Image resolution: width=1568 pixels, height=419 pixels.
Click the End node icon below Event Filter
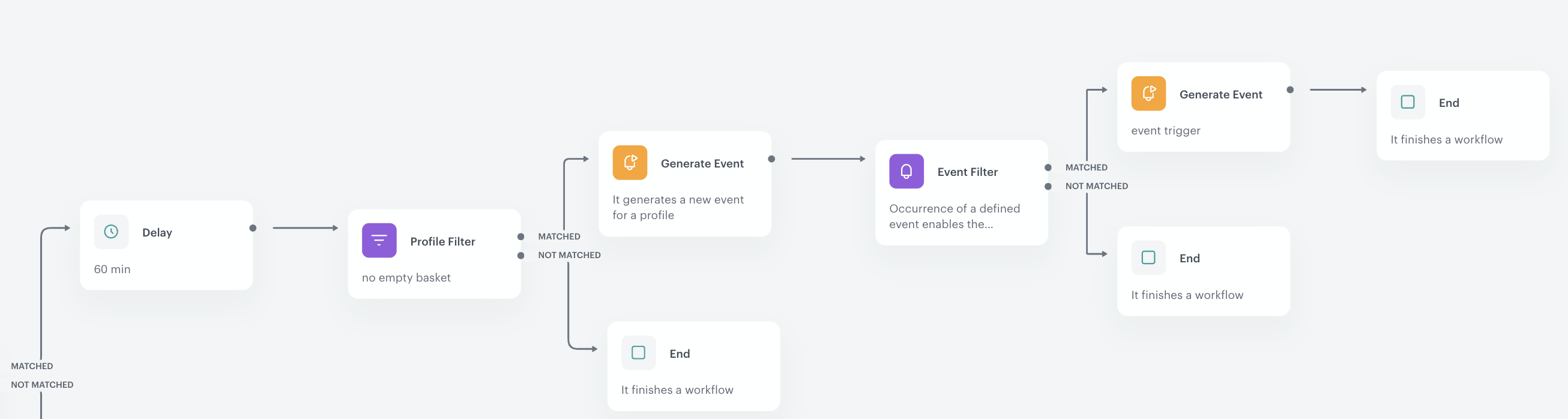[x=1148, y=258]
